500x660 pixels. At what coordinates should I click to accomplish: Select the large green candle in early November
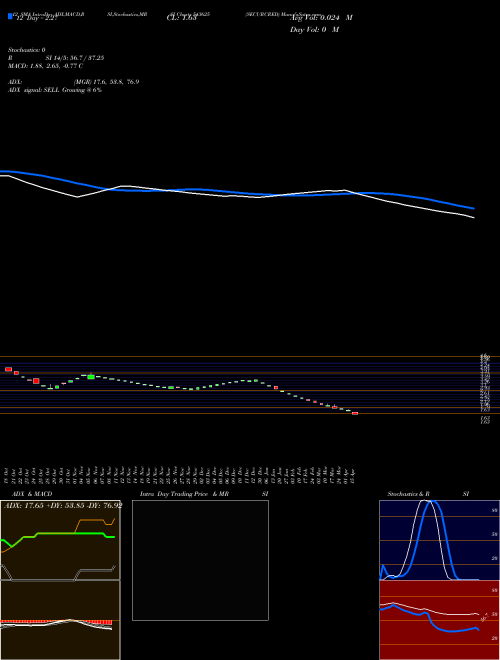(x=91, y=377)
